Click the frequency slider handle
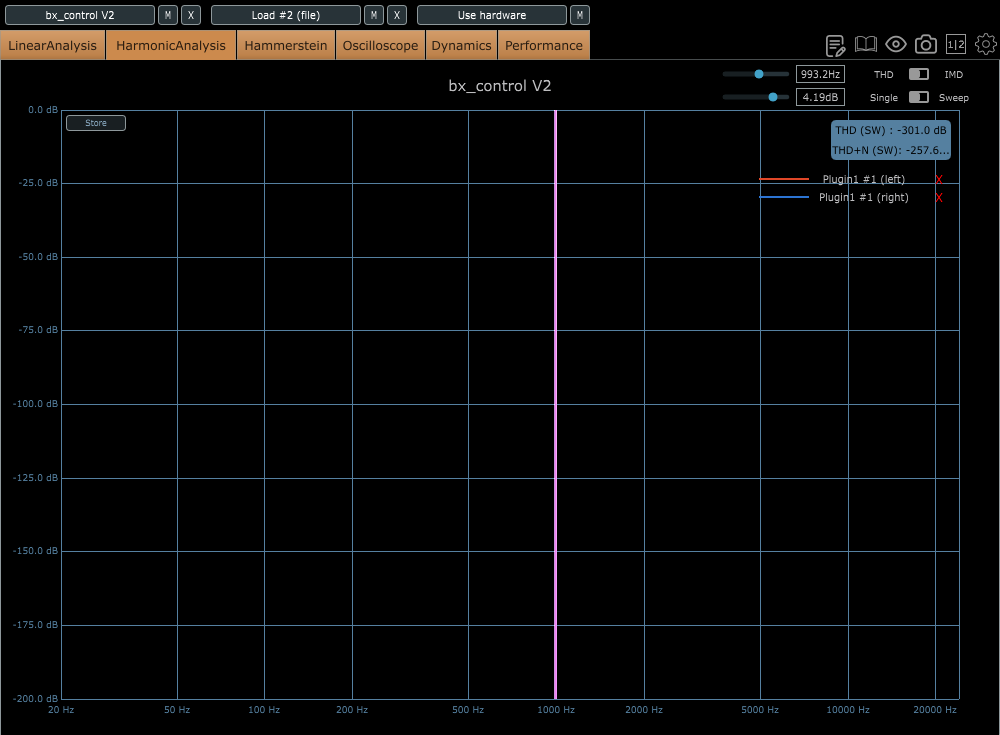The image size is (1000, 735). click(x=759, y=74)
